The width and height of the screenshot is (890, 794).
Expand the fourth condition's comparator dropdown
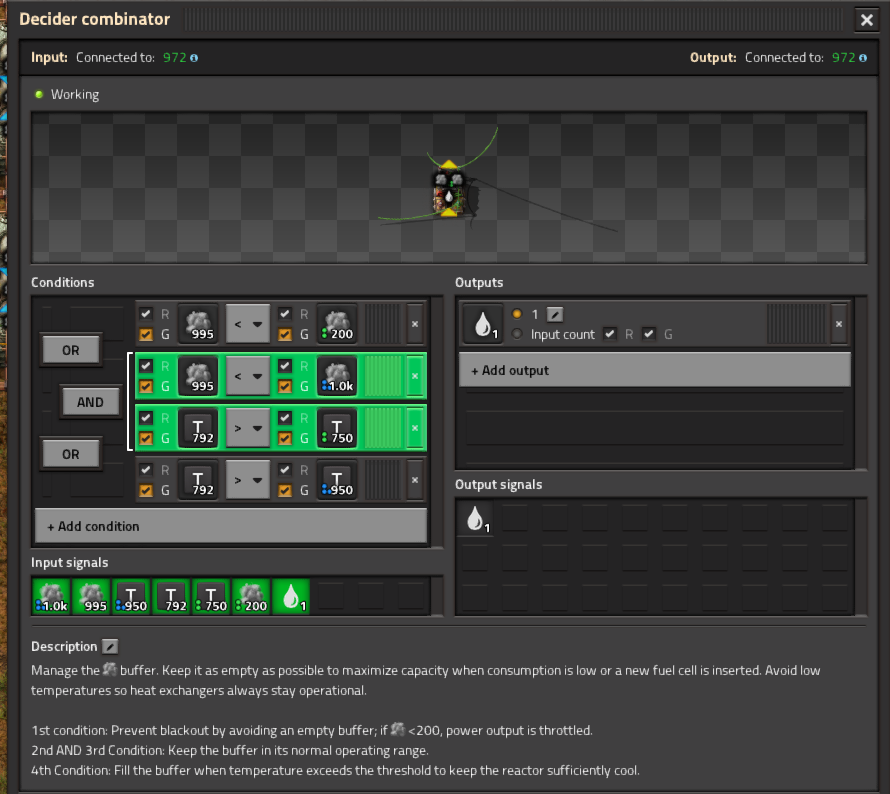click(x=248, y=480)
